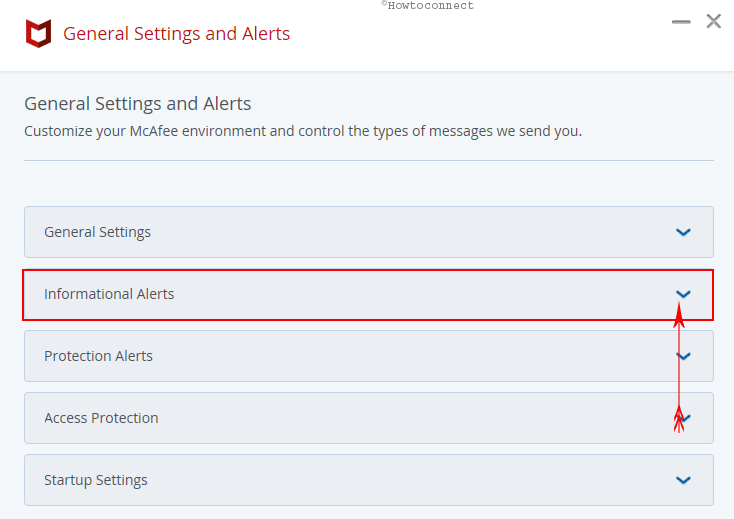Viewport: 734px width, 519px height.
Task: Click the red window title text
Action: [176, 34]
